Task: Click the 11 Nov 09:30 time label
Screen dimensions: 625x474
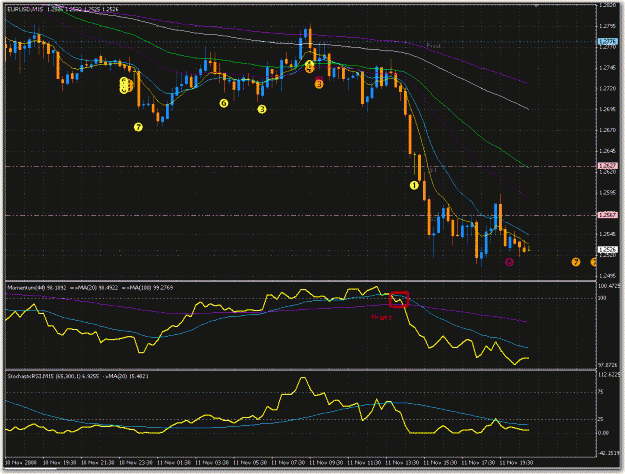Action: [x=326, y=462]
